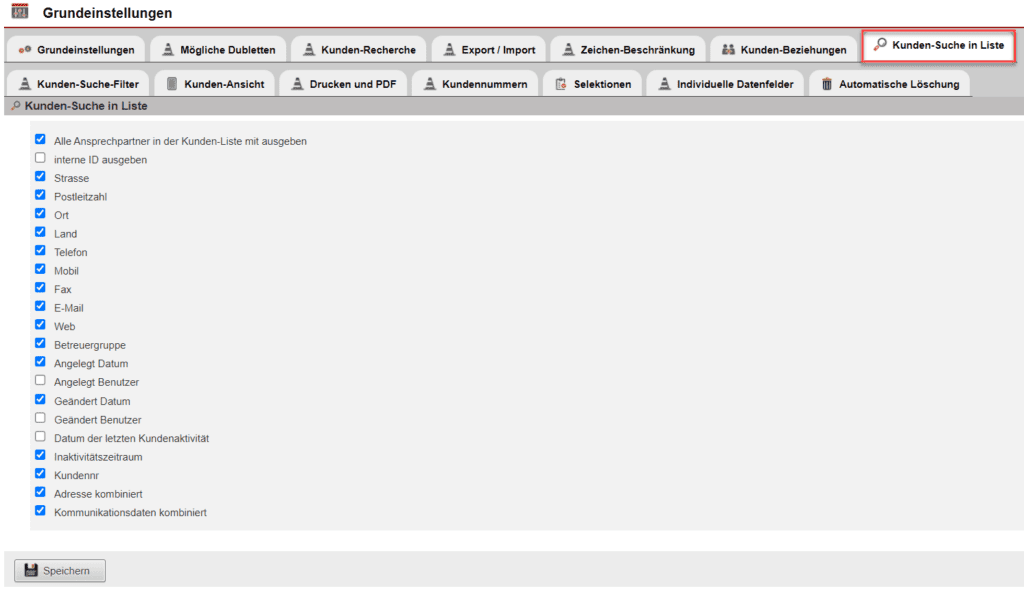Uncheck the E-Mail option
Viewport: 1024px width, 593px height.
coord(40,306)
